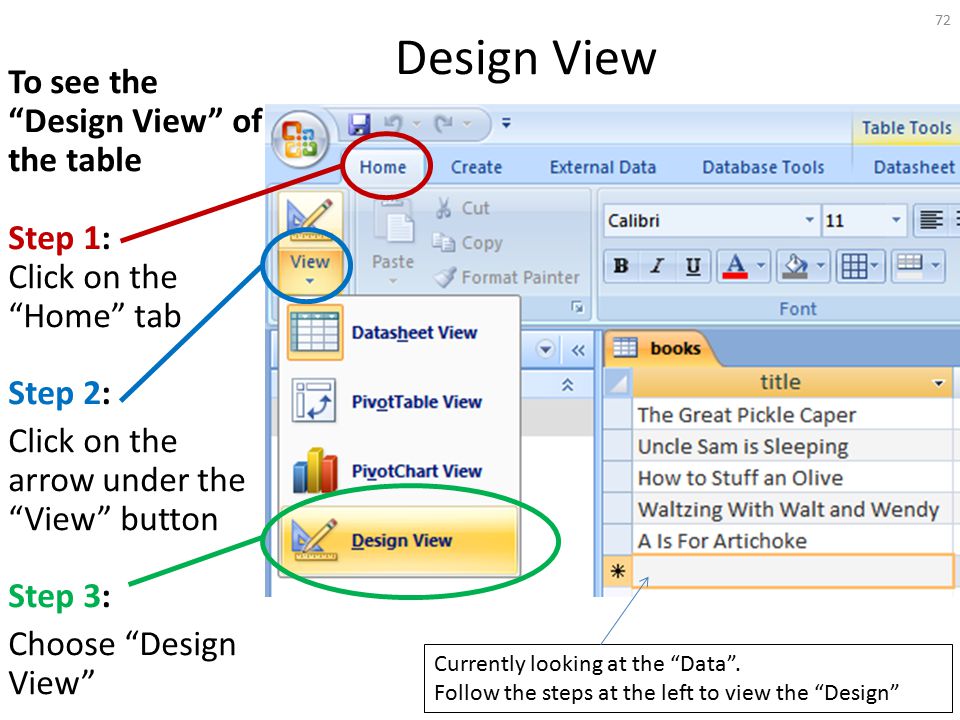Screen dimensions: 960x720
Task: Switch to Database Tools tab
Action: (x=763, y=167)
